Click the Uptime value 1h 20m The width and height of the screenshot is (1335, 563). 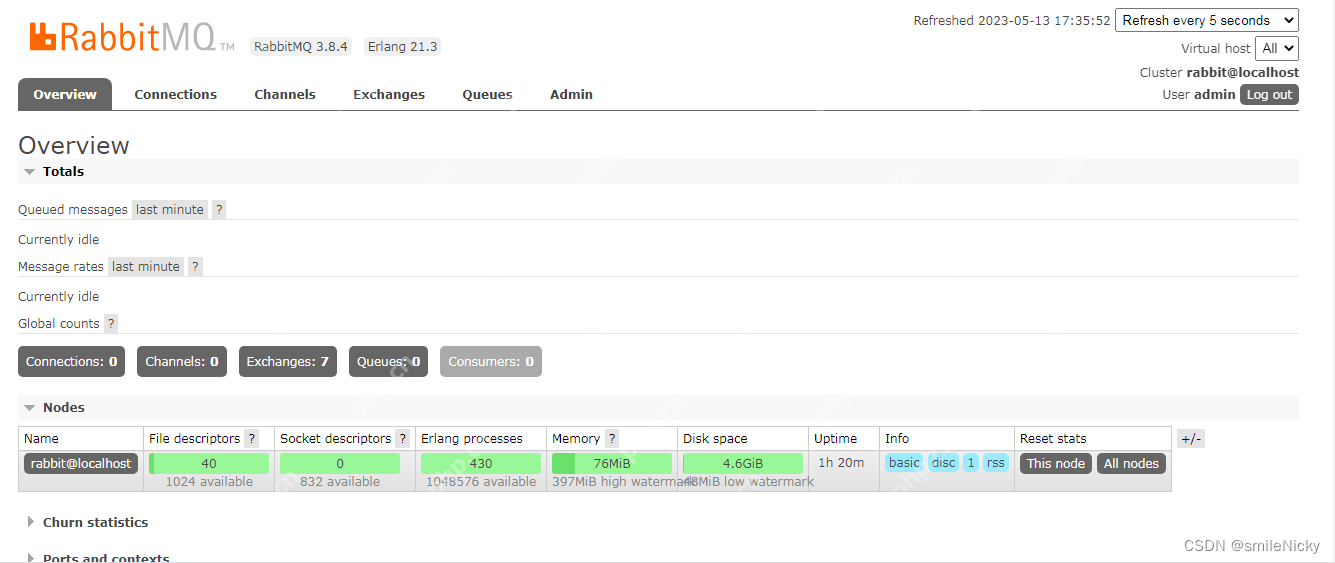pos(841,463)
